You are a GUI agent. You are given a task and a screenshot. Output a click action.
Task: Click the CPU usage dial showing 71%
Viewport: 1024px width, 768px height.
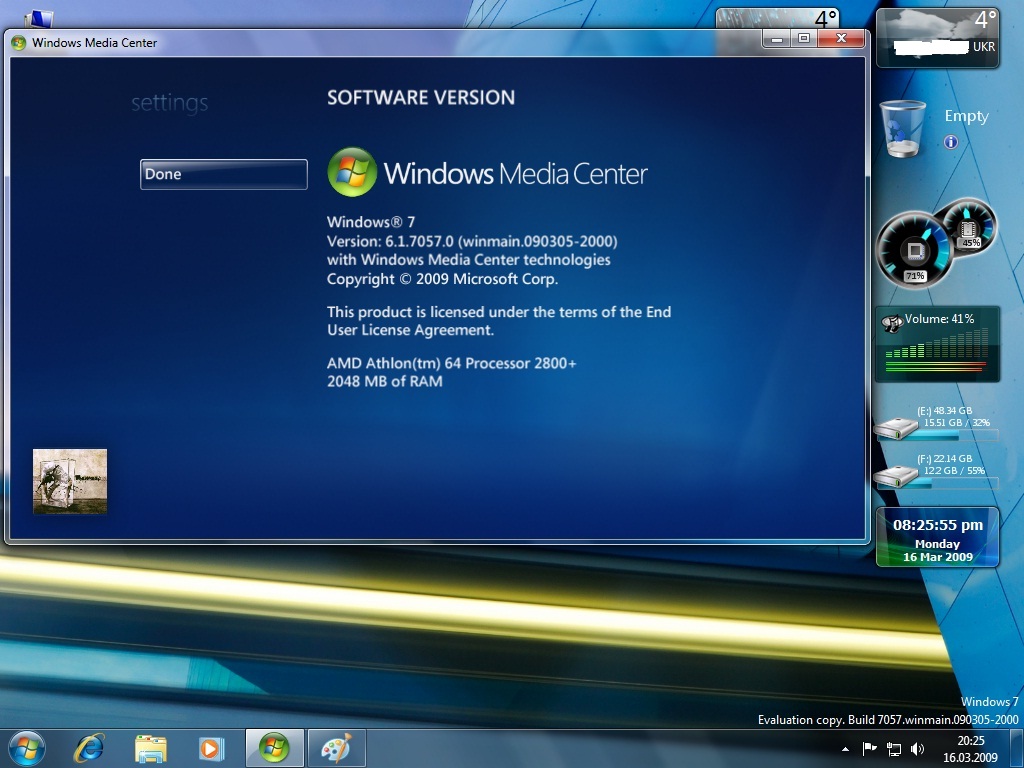click(913, 251)
